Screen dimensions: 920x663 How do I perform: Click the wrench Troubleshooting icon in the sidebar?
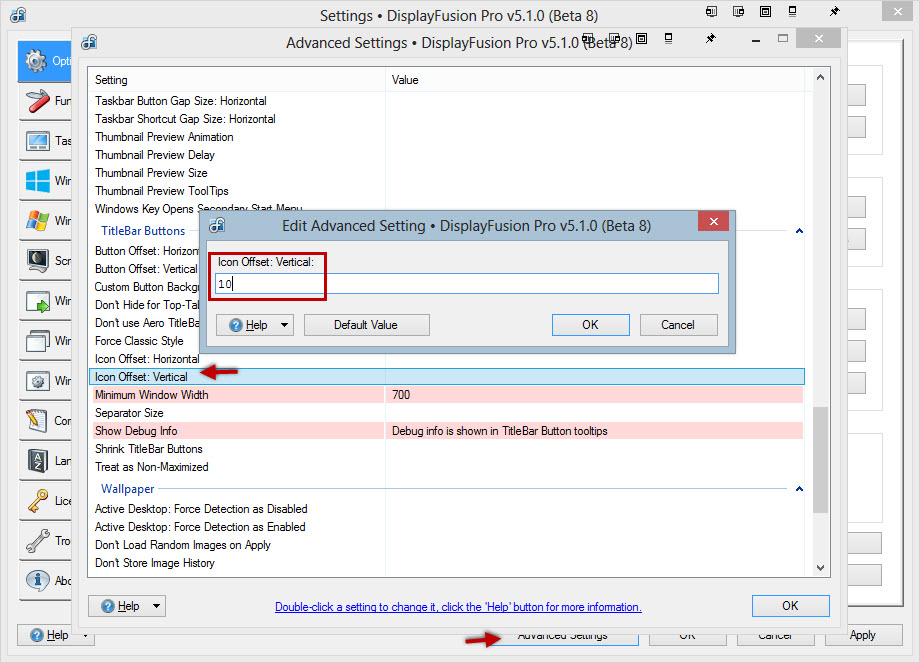coord(37,540)
